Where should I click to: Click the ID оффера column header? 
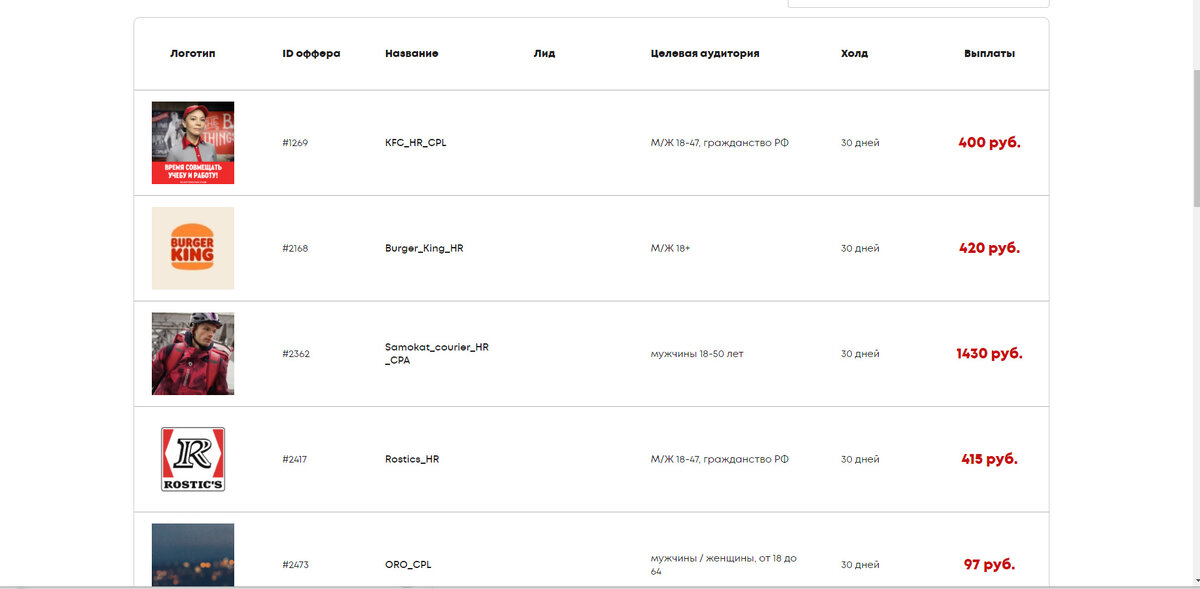[311, 54]
